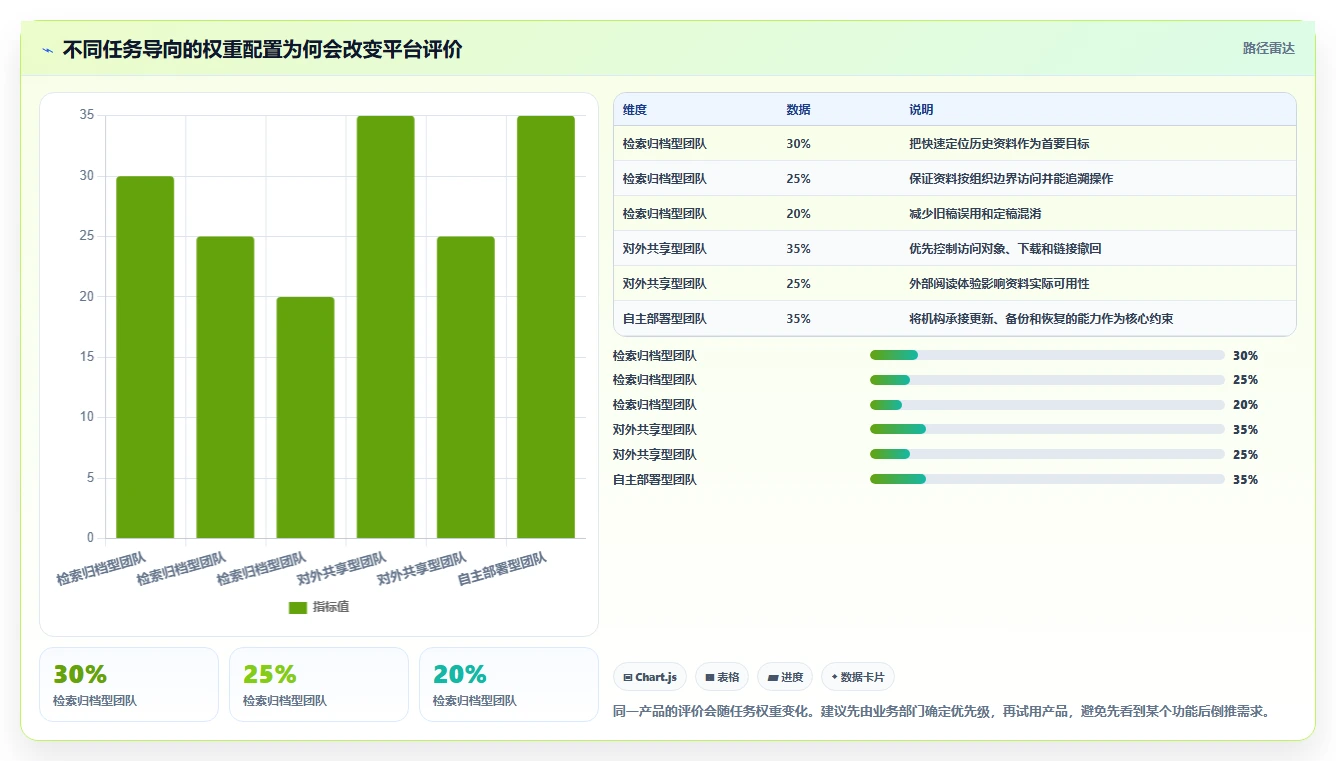The width and height of the screenshot is (1336, 761).
Task: Click the blue icon before the page title
Action: point(47,50)
